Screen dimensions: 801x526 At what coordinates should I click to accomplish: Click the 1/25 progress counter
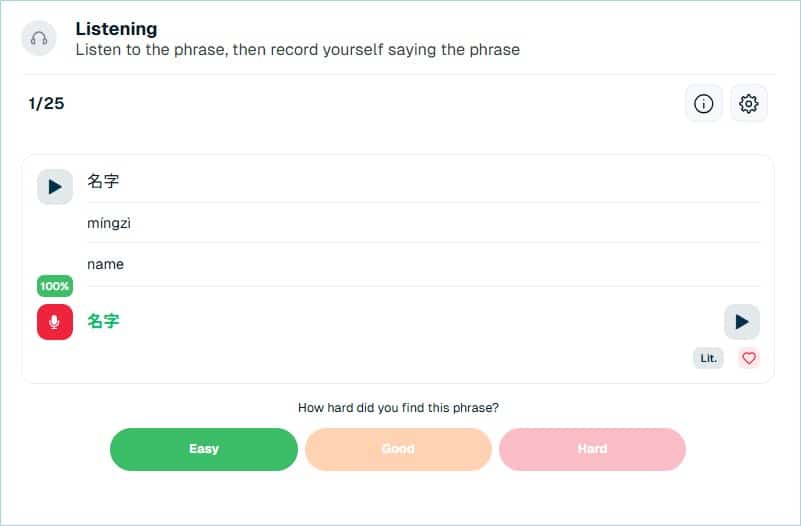[x=46, y=103]
